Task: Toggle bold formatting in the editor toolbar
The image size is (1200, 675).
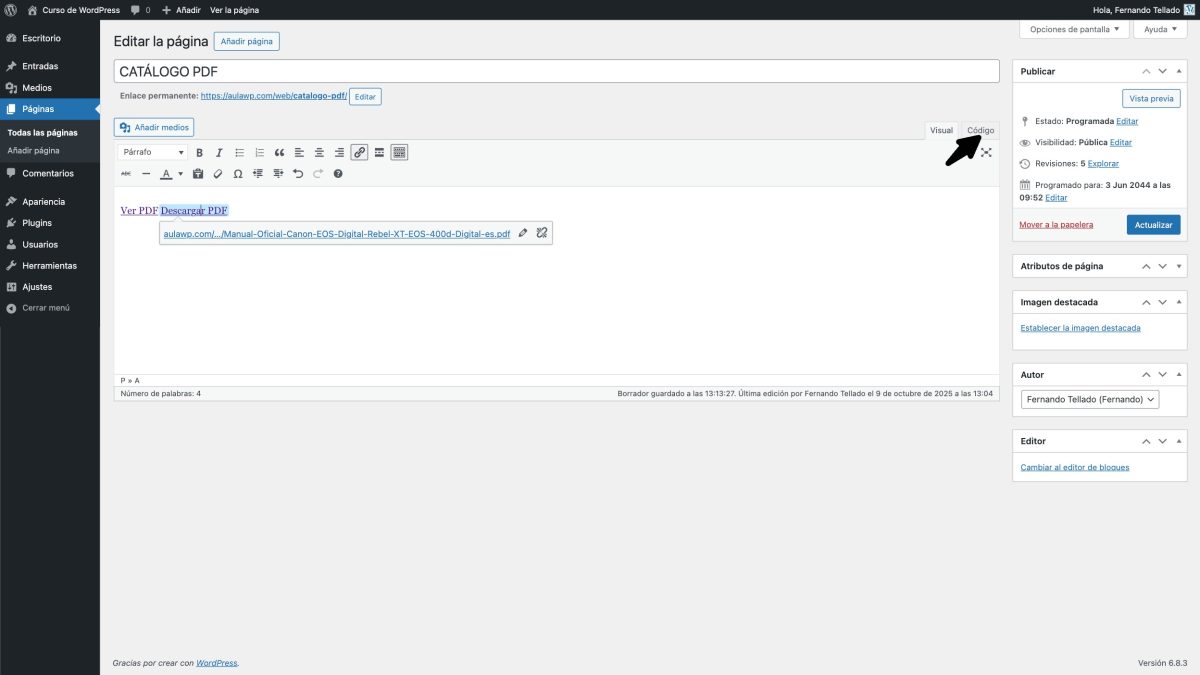Action: tap(199, 153)
